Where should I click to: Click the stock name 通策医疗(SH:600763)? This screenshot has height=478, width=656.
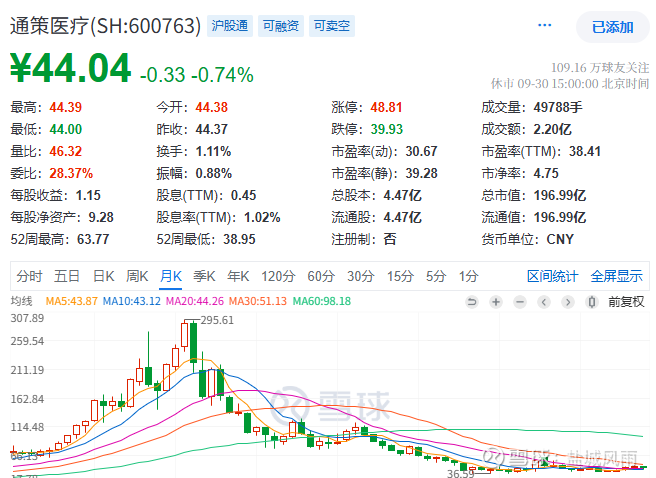click(105, 26)
